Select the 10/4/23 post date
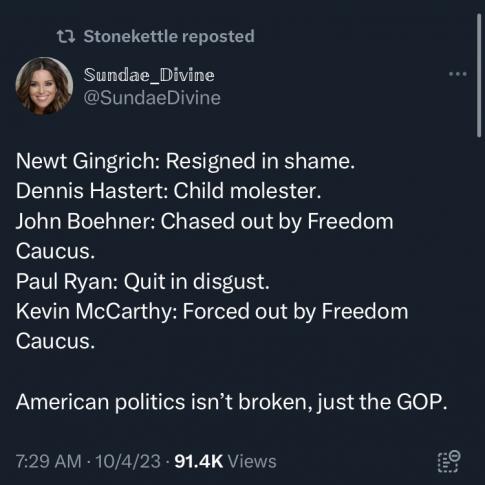The width and height of the screenshot is (485, 485). point(128,462)
